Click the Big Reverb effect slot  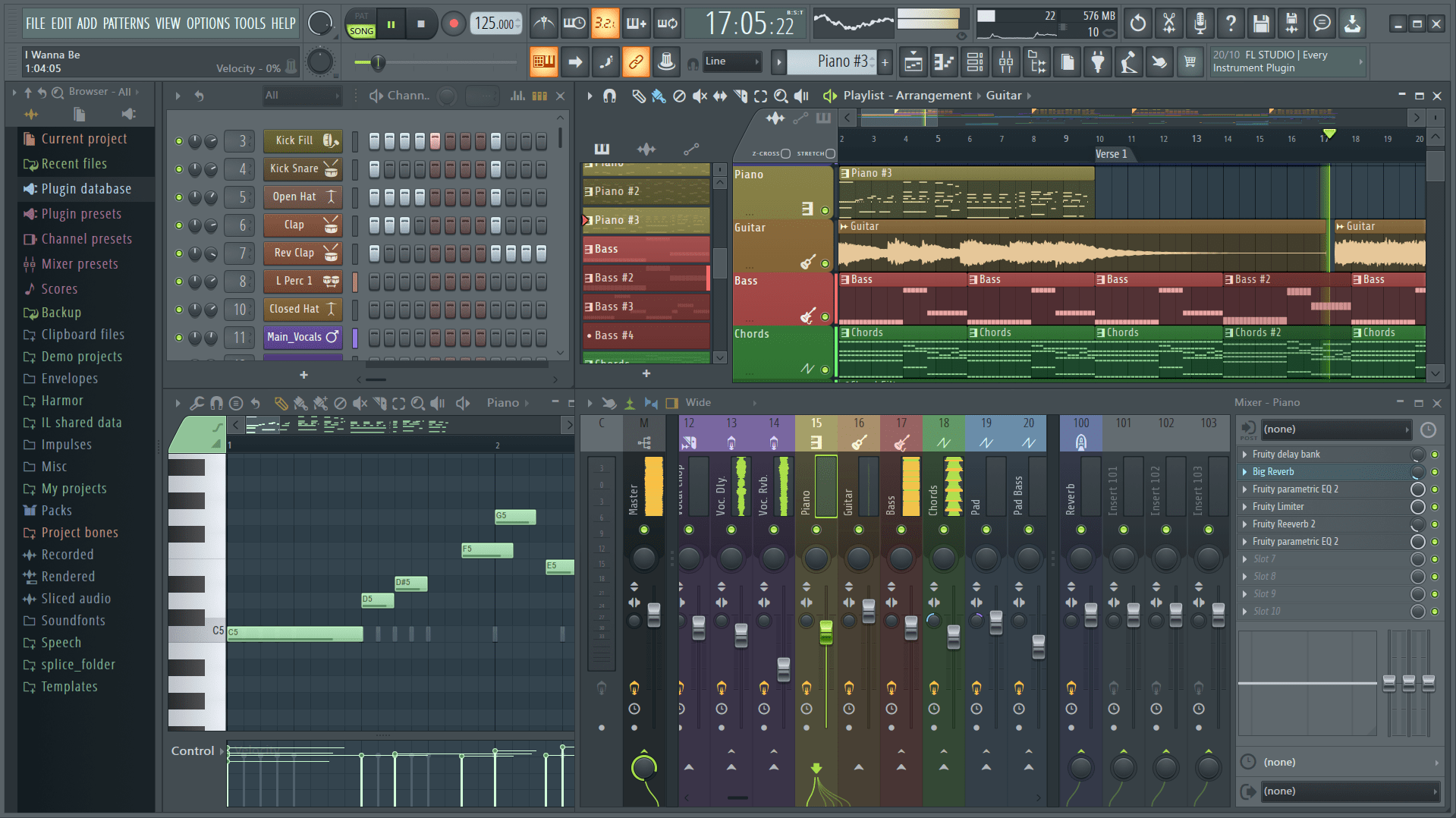[x=1290, y=471]
